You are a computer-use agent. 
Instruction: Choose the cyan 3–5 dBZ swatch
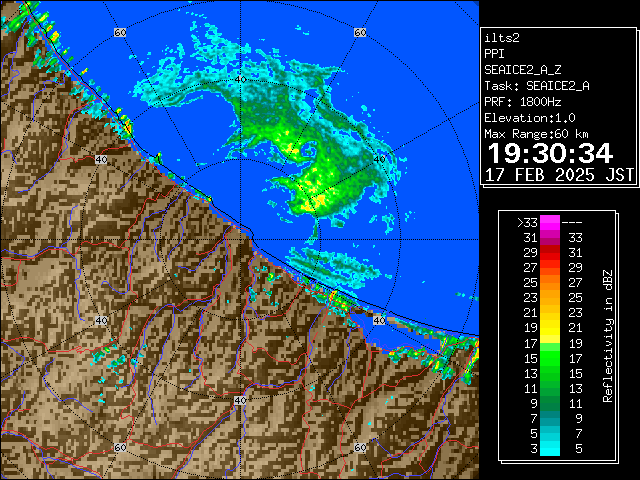click(x=550, y=448)
